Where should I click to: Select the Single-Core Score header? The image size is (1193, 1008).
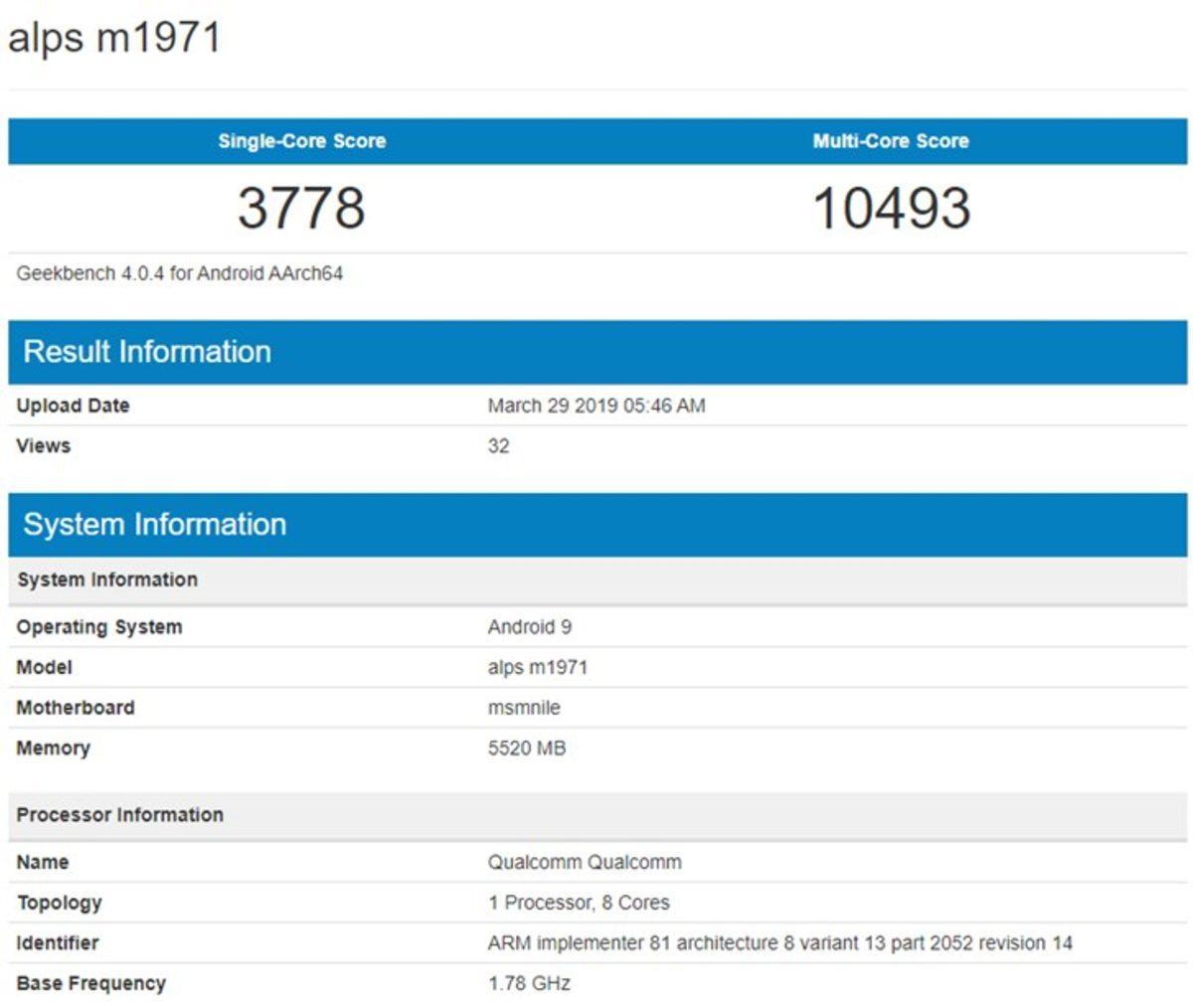[x=300, y=141]
